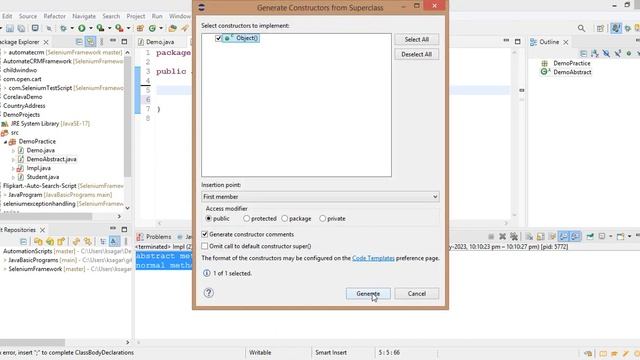Open the Code Templates preference link
Image resolution: width=640 pixels, height=360 pixels.
point(373,258)
